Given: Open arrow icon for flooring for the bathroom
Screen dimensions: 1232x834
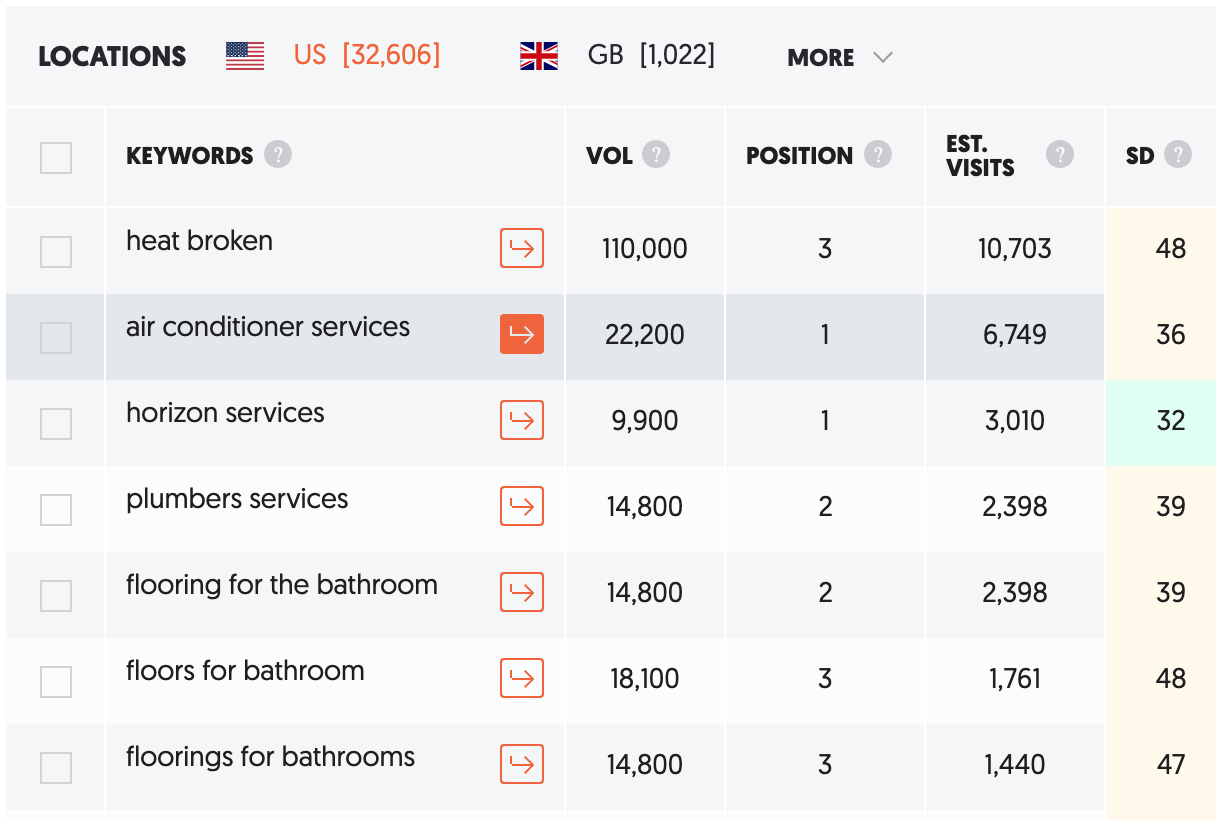Looking at the screenshot, I should pos(522,592).
